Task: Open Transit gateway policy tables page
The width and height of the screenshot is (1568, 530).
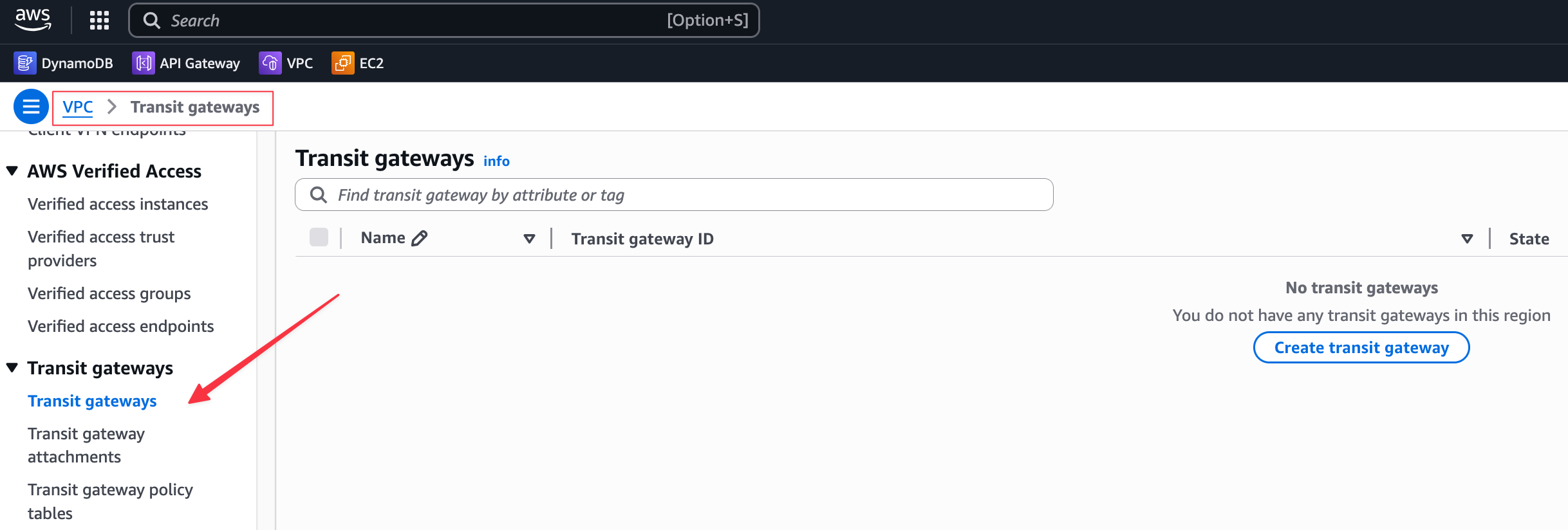Action: 109,501
